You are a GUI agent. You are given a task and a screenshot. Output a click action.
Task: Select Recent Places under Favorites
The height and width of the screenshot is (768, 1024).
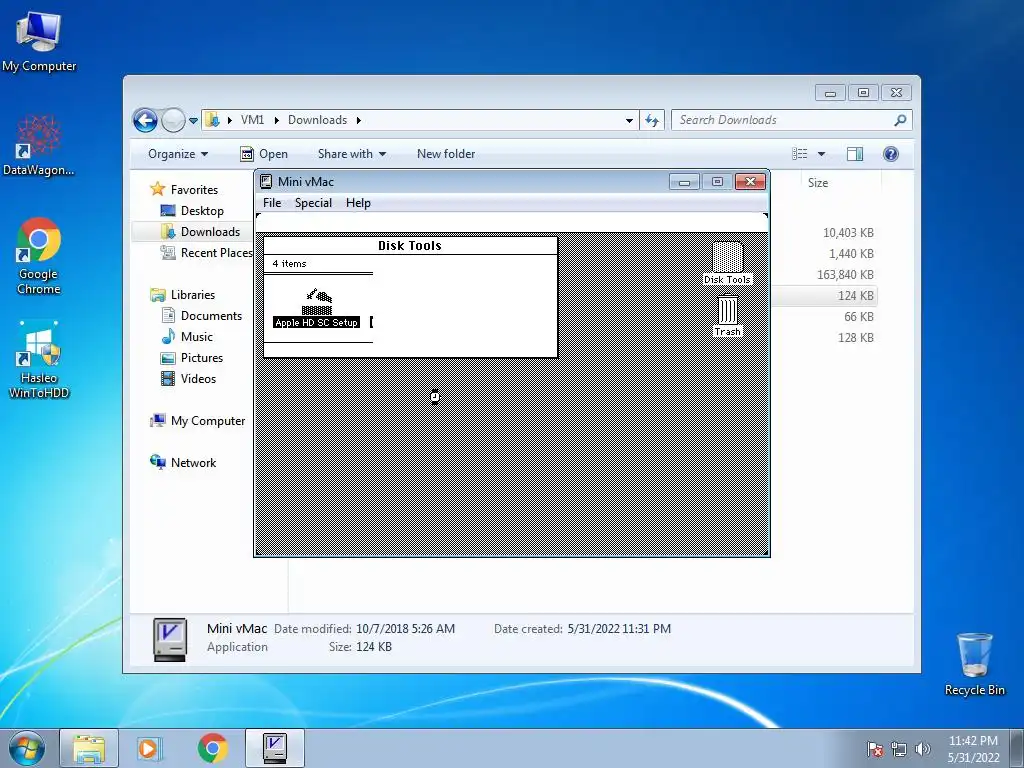pyautogui.click(x=206, y=253)
